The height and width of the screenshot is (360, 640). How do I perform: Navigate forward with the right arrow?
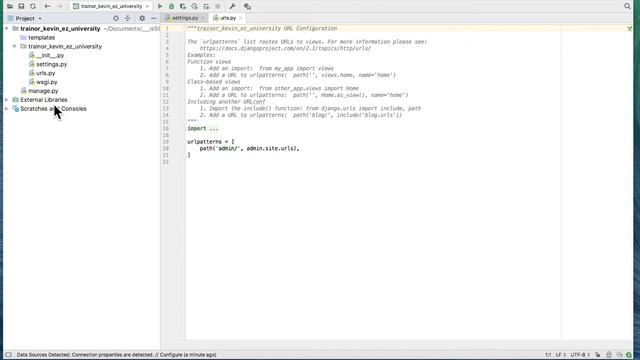59,7
